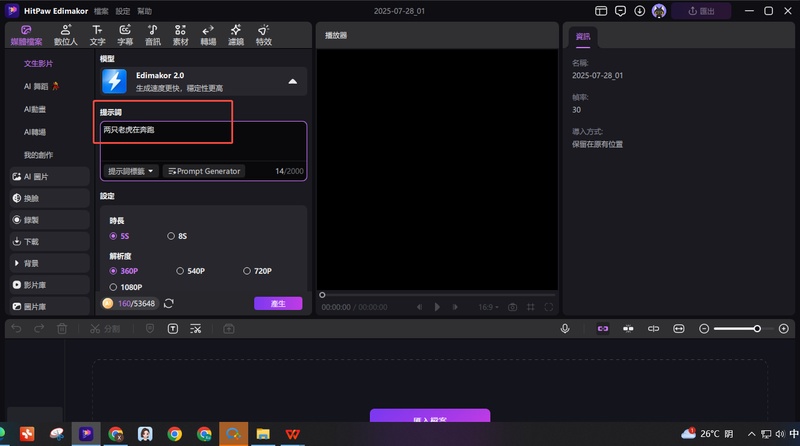Switch to the 文字 text tab
Screen dimensions: 800x446
[97, 35]
